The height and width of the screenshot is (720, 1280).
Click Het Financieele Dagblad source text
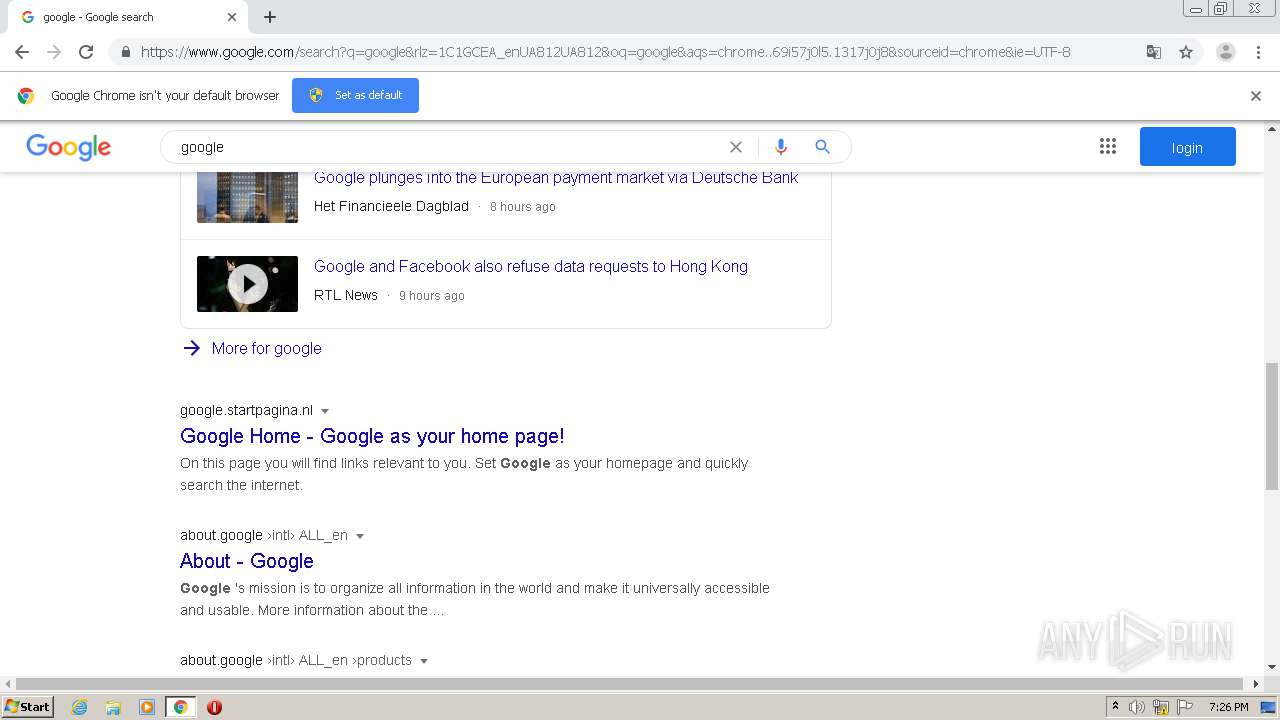(x=391, y=206)
